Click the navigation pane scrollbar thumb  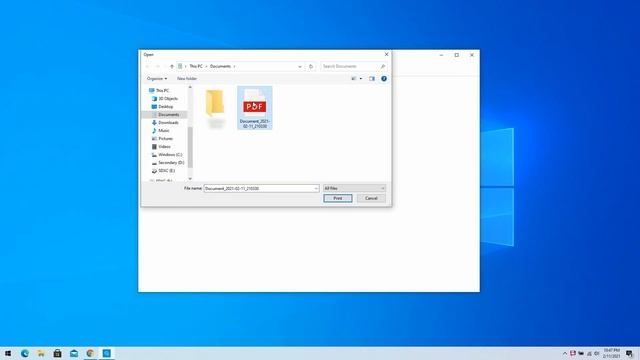(x=190, y=147)
